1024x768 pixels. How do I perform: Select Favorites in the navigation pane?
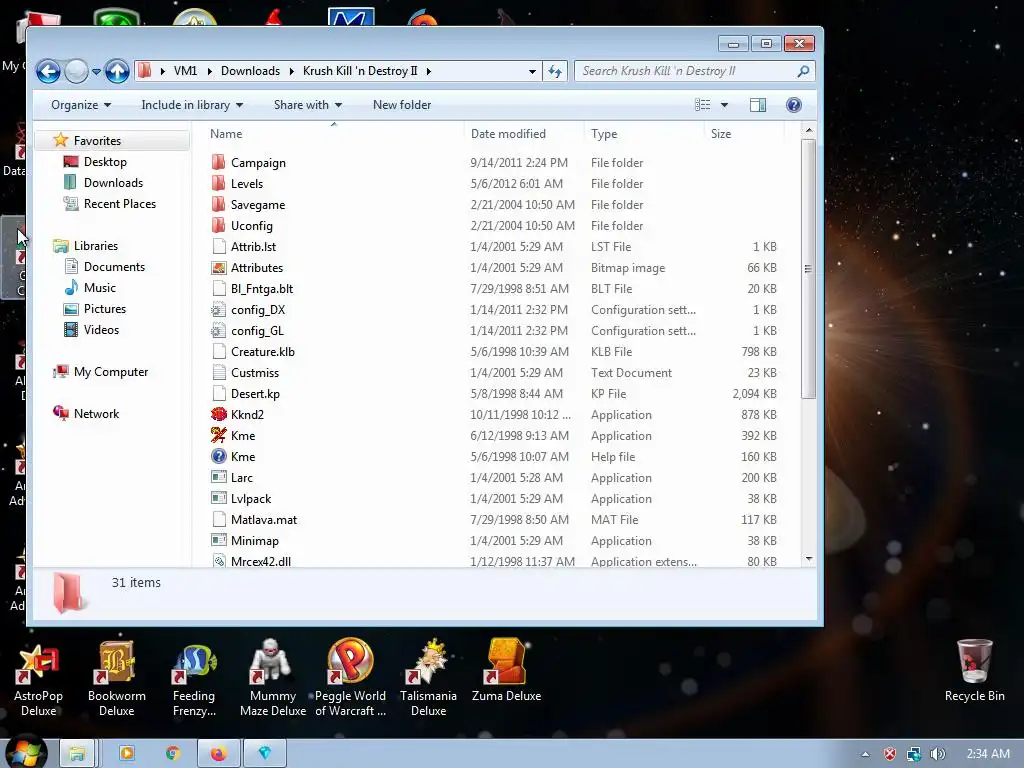97,140
